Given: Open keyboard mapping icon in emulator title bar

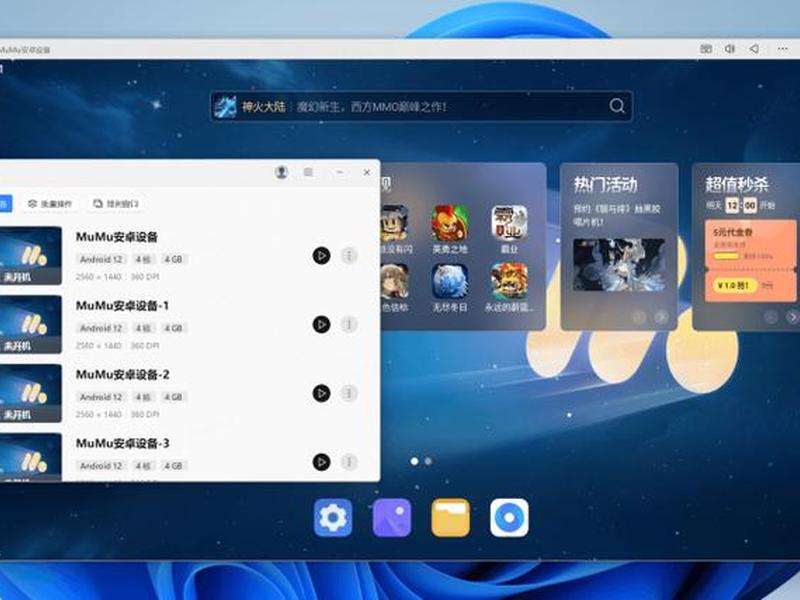Looking at the screenshot, I should (706, 49).
